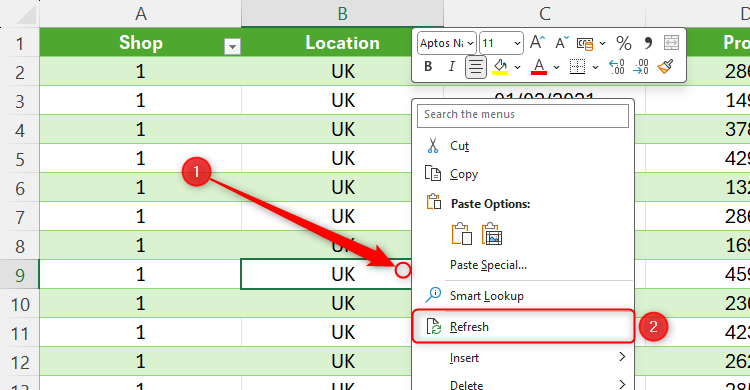Select cell A9 containing 1
750x390 pixels.
pos(140,275)
